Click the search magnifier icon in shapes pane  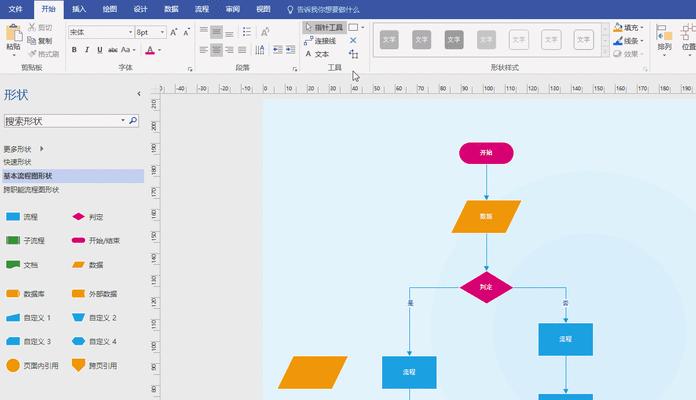(133, 121)
